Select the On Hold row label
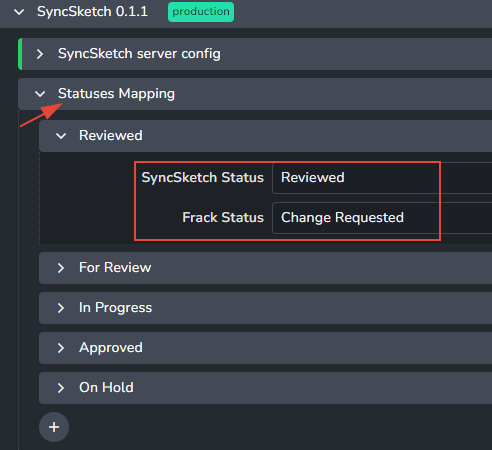Viewport: 492px width, 450px height. (106, 388)
